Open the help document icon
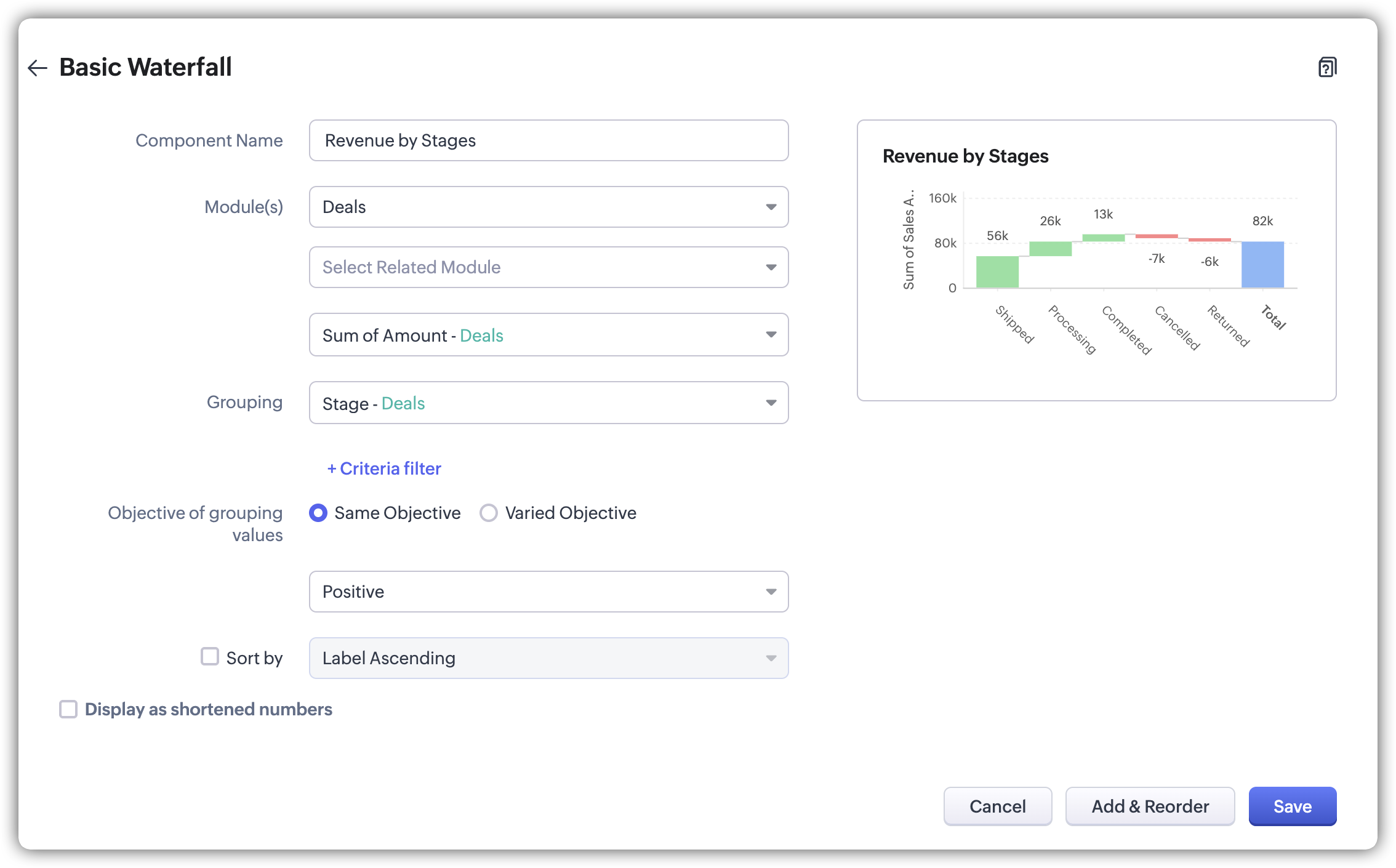 (x=1327, y=67)
